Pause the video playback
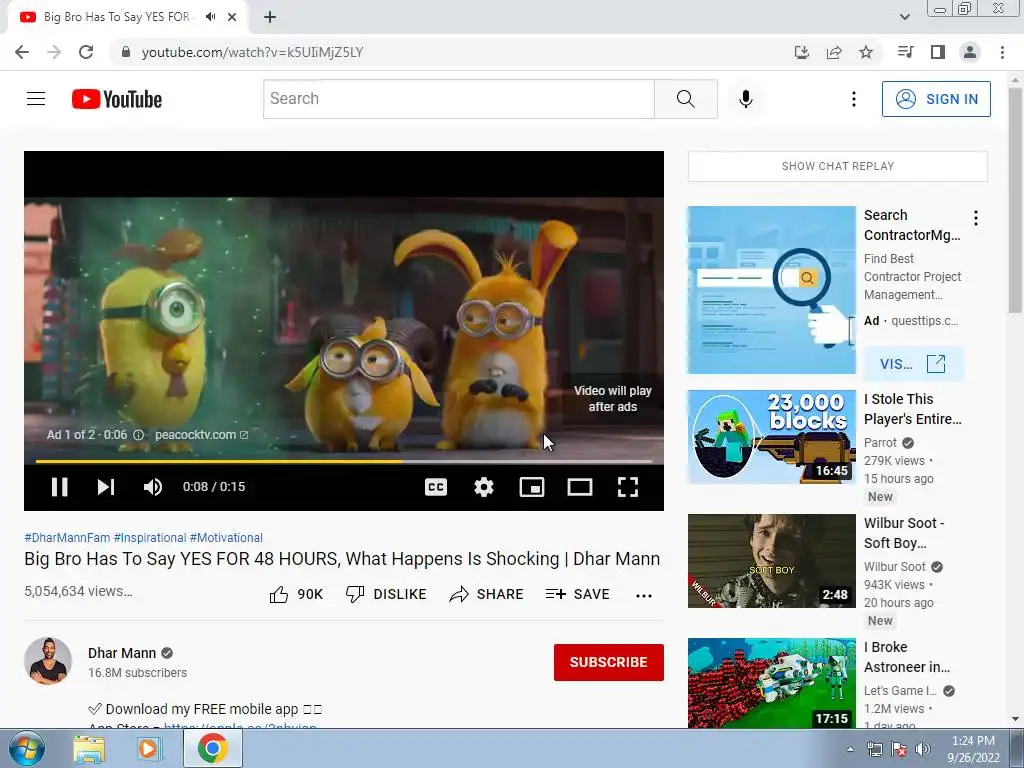The height and width of the screenshot is (768, 1024). point(59,487)
